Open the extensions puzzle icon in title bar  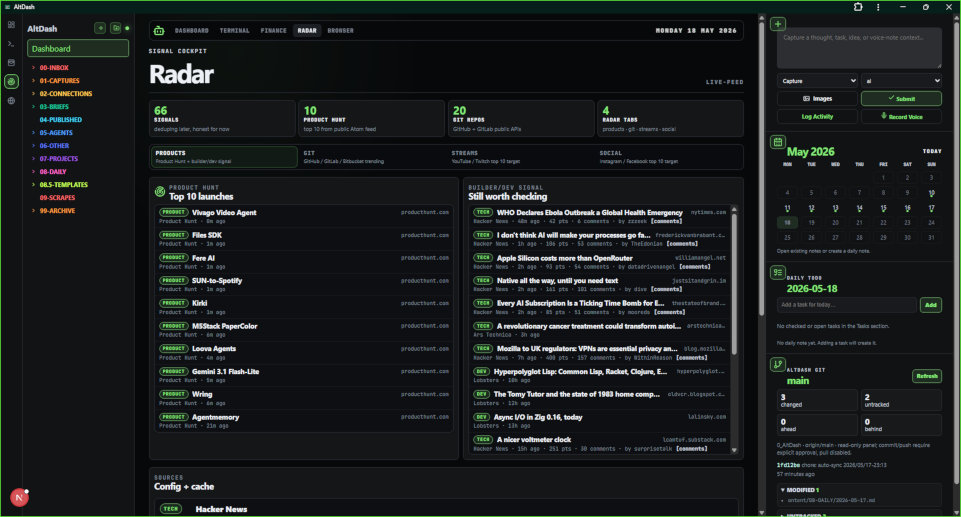[x=858, y=7]
